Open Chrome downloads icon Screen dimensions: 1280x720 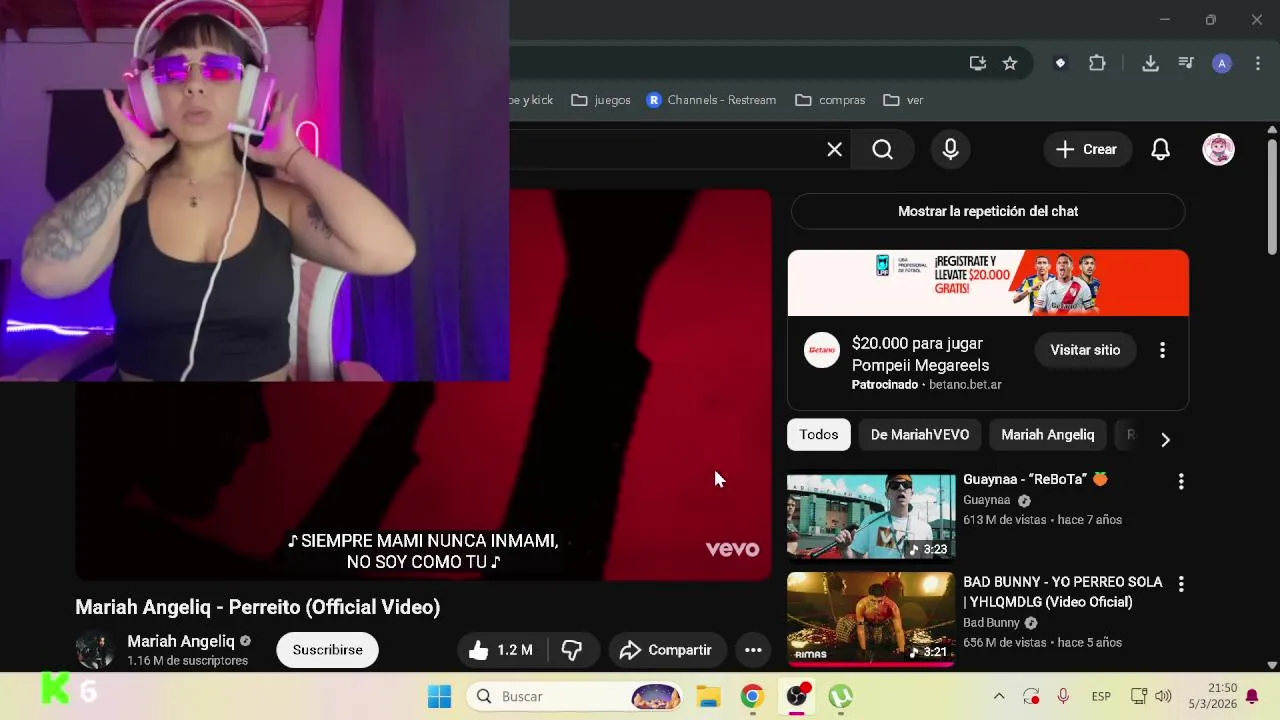tap(1150, 63)
